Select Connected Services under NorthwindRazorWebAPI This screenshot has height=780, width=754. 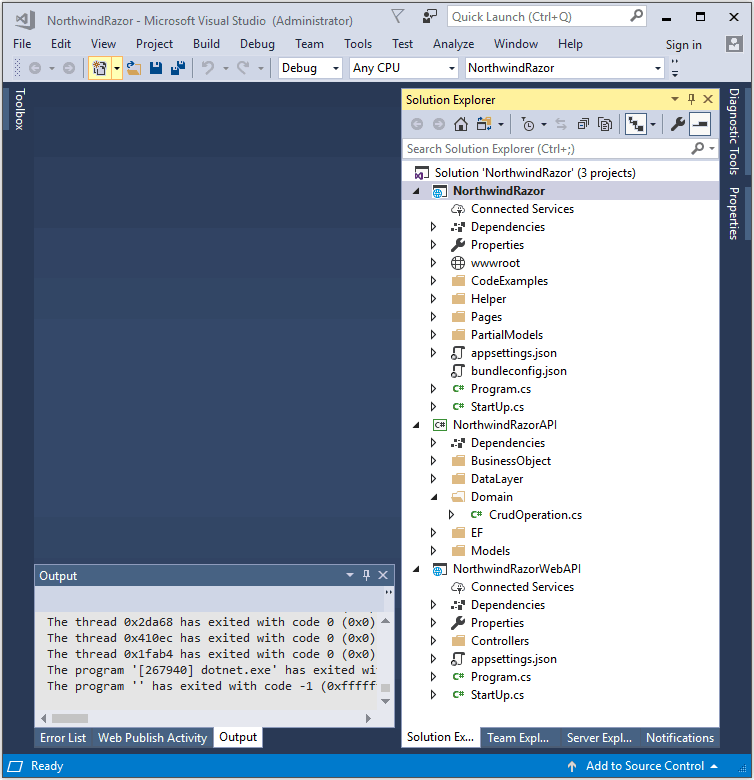522,587
